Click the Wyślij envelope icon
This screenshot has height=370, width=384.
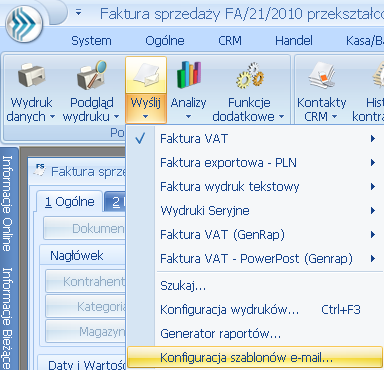pos(146,75)
